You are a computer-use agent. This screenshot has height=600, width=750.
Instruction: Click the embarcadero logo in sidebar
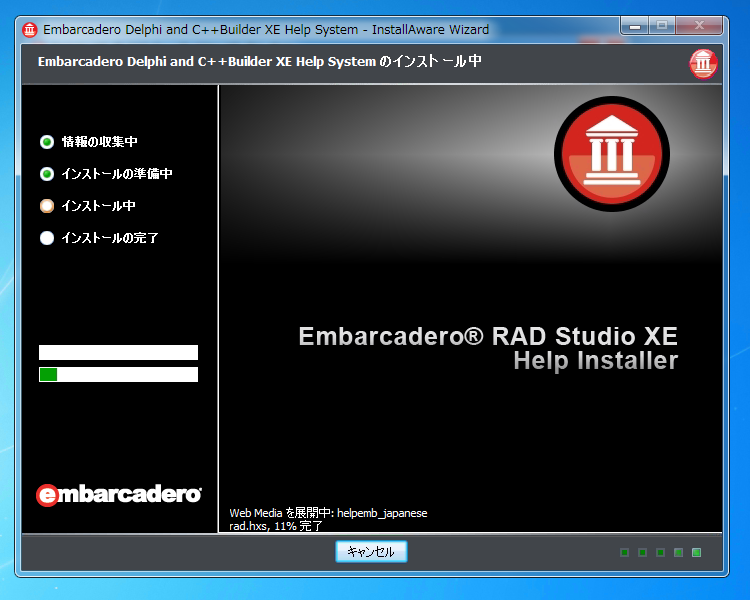click(119, 494)
